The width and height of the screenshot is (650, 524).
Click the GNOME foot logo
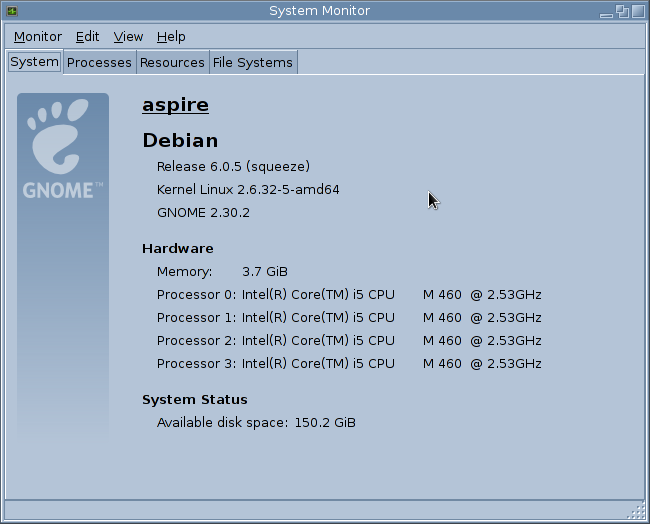coord(63,147)
